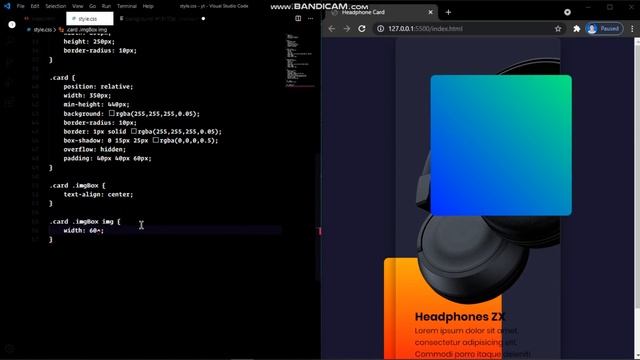The image size is (640, 360).
Task: Open the Terminal menu
Action: tap(127, 6)
